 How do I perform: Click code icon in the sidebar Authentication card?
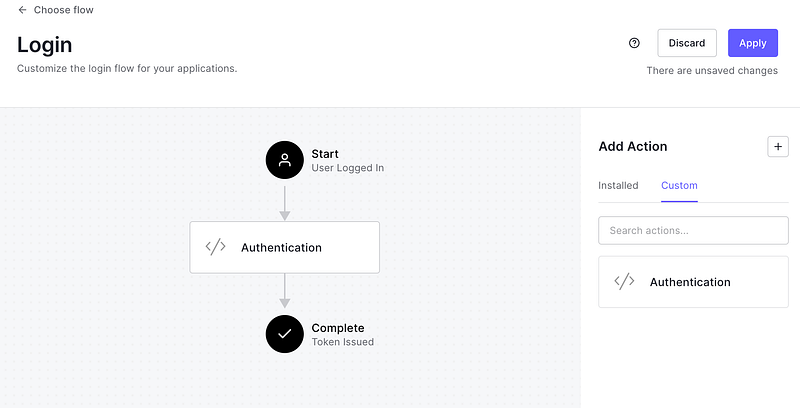624,282
